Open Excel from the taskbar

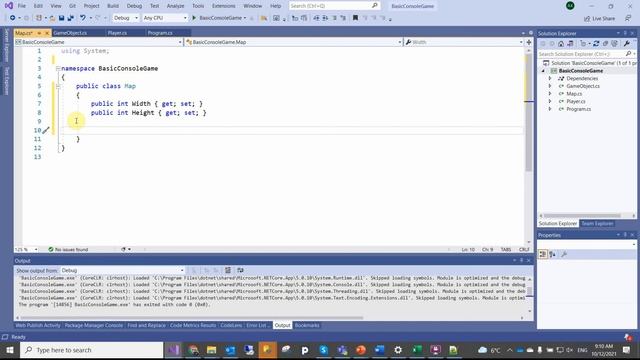click(417, 350)
